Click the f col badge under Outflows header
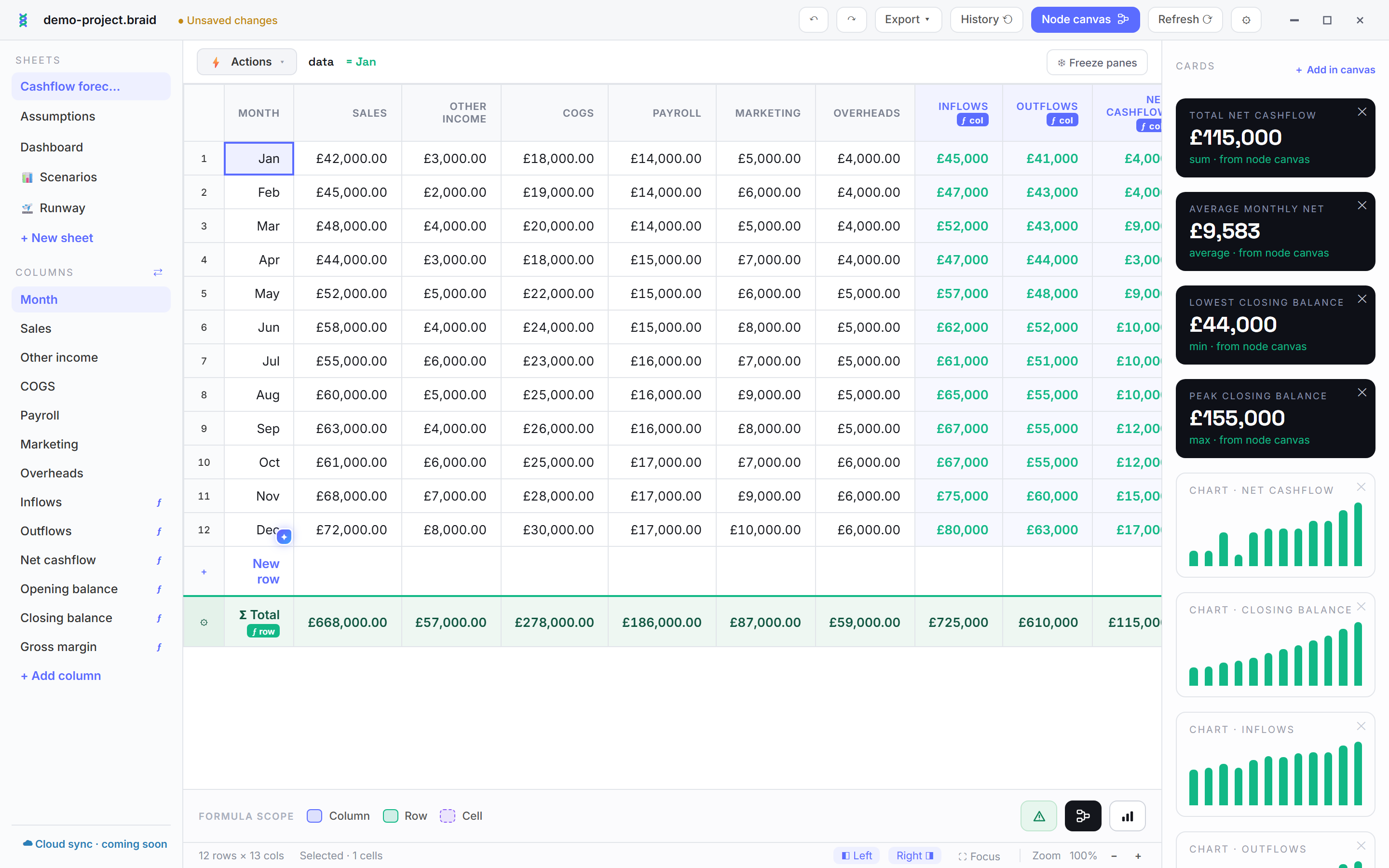 [x=1062, y=120]
